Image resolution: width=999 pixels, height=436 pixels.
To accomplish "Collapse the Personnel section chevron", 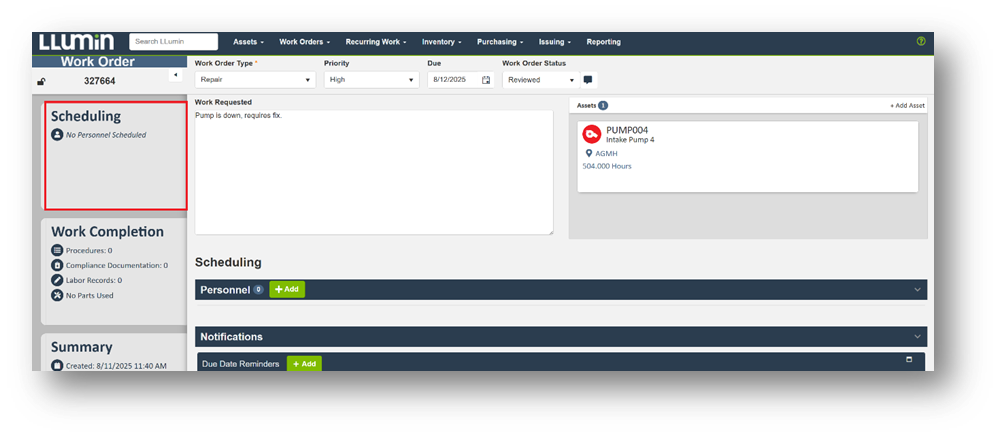I will coord(917,289).
